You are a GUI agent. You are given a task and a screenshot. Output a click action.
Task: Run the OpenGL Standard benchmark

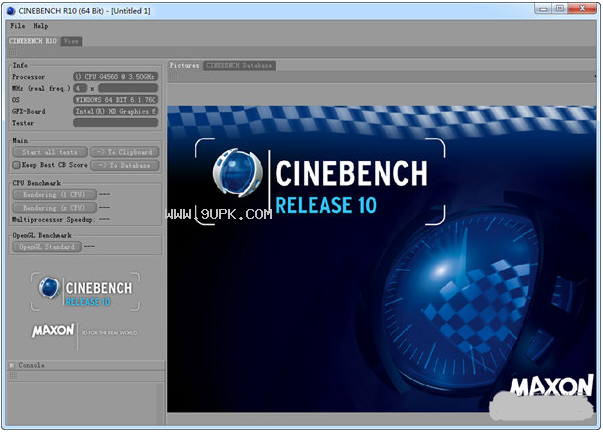[47, 246]
